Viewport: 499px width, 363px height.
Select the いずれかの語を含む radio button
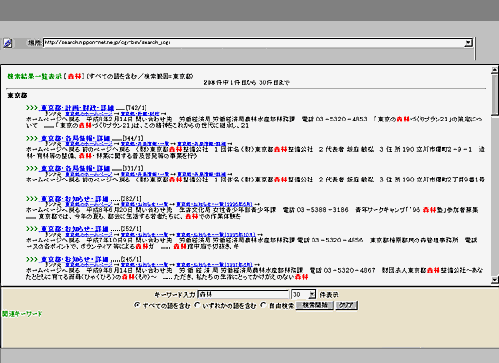[197, 305]
